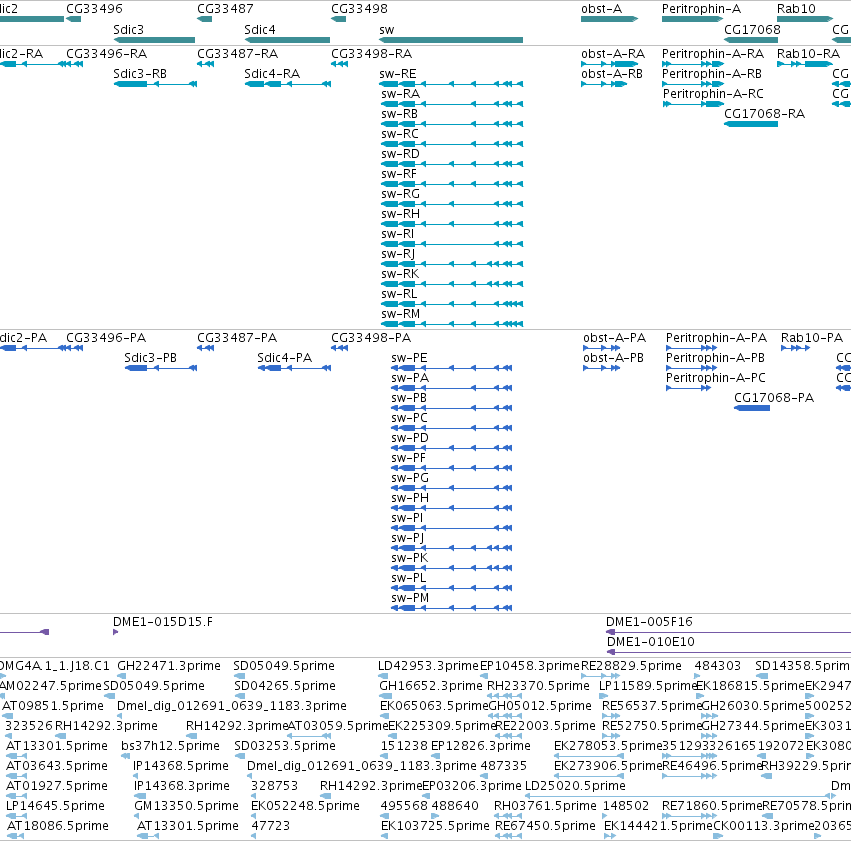Select the sw-RA transcript glyph

452,104
